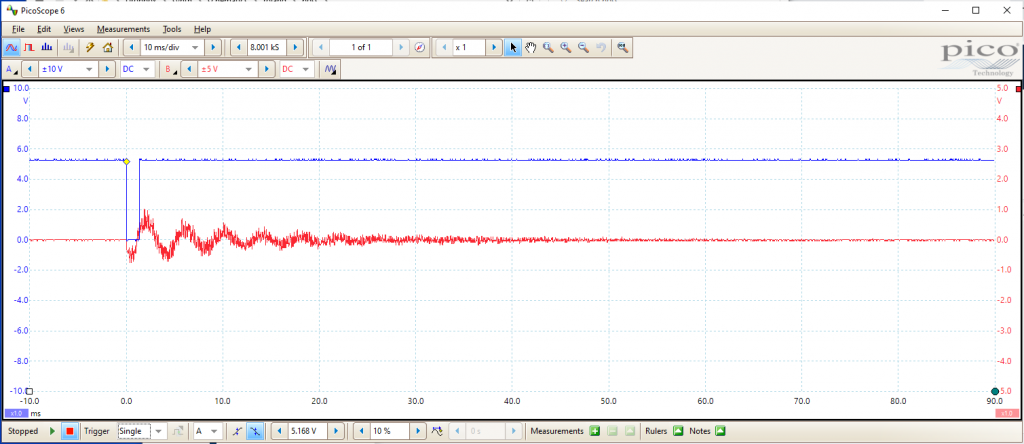Show rulers legend icon
This screenshot has width=1024, height=444.
coord(678,432)
